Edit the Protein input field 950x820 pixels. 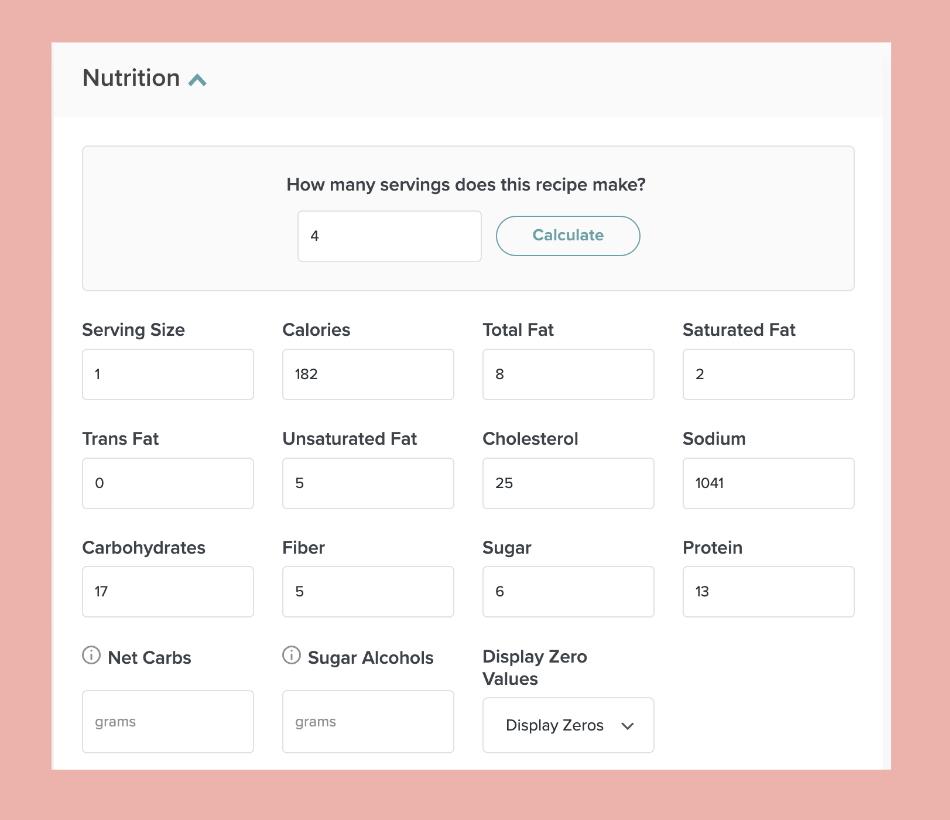click(x=768, y=591)
